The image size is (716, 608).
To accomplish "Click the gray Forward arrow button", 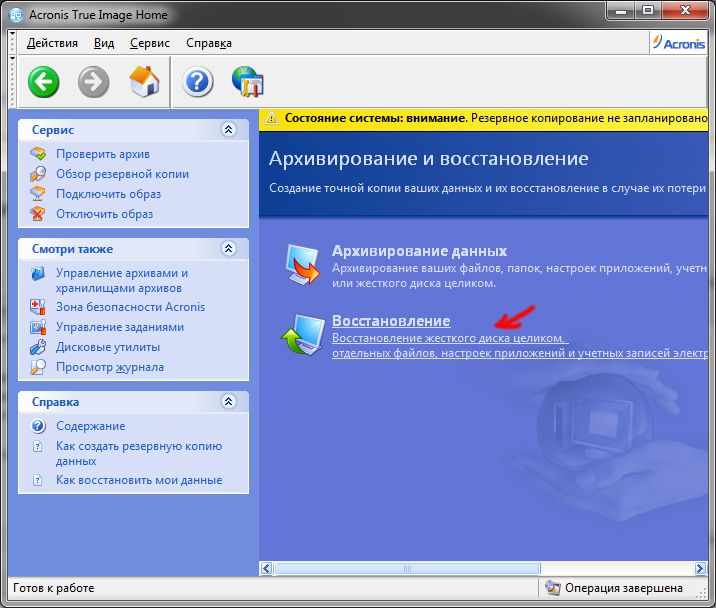I will coord(94,82).
